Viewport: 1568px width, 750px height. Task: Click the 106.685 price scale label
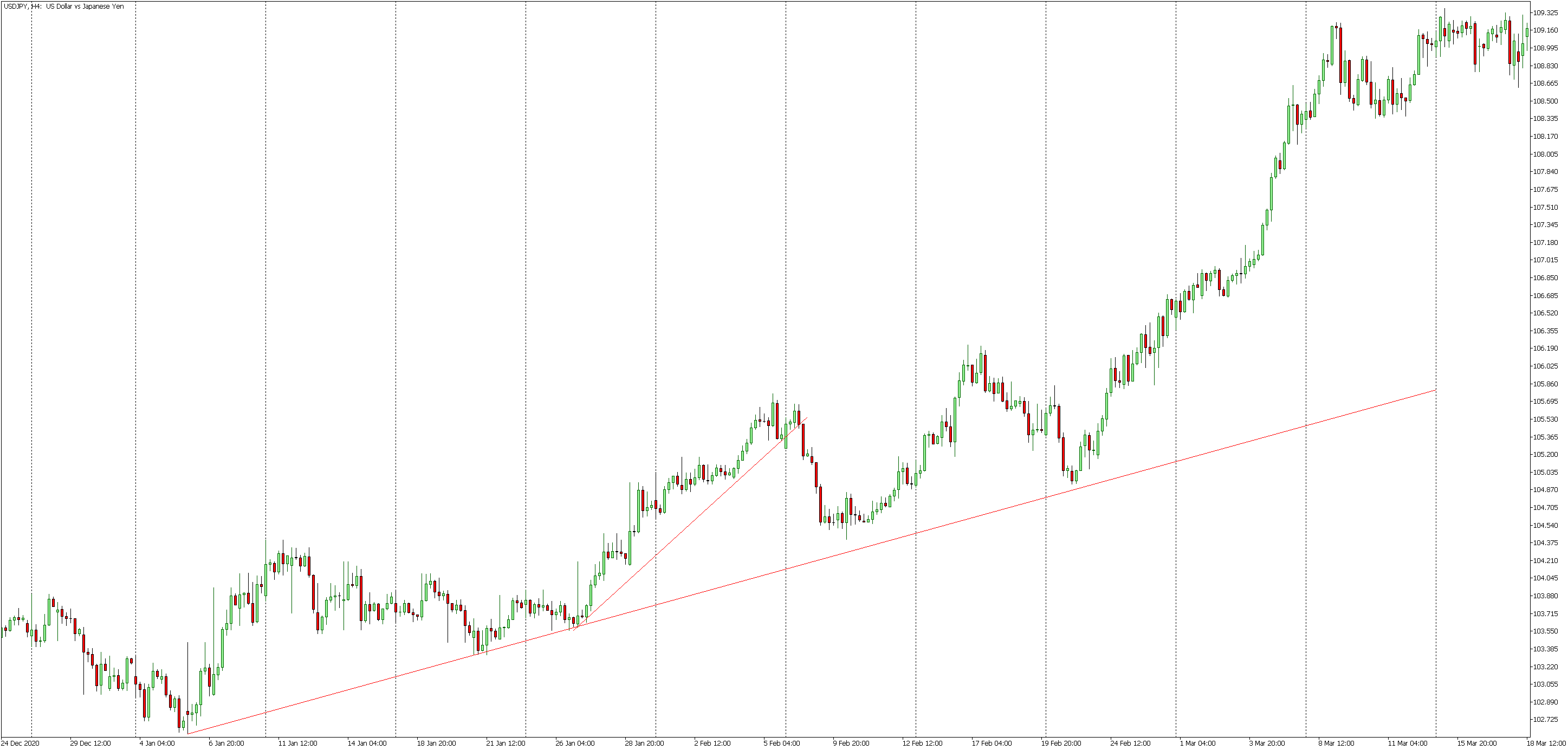coord(1546,296)
